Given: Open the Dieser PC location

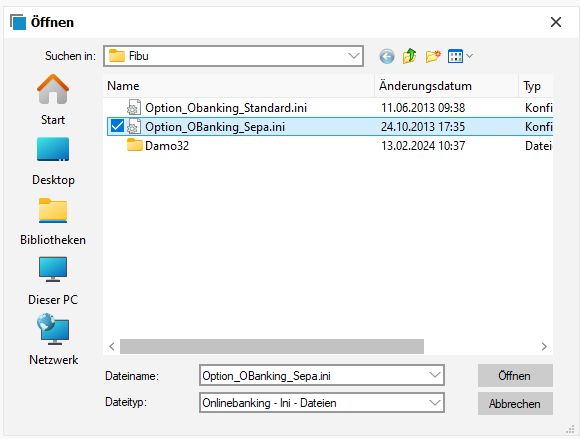Looking at the screenshot, I should click(x=53, y=281).
